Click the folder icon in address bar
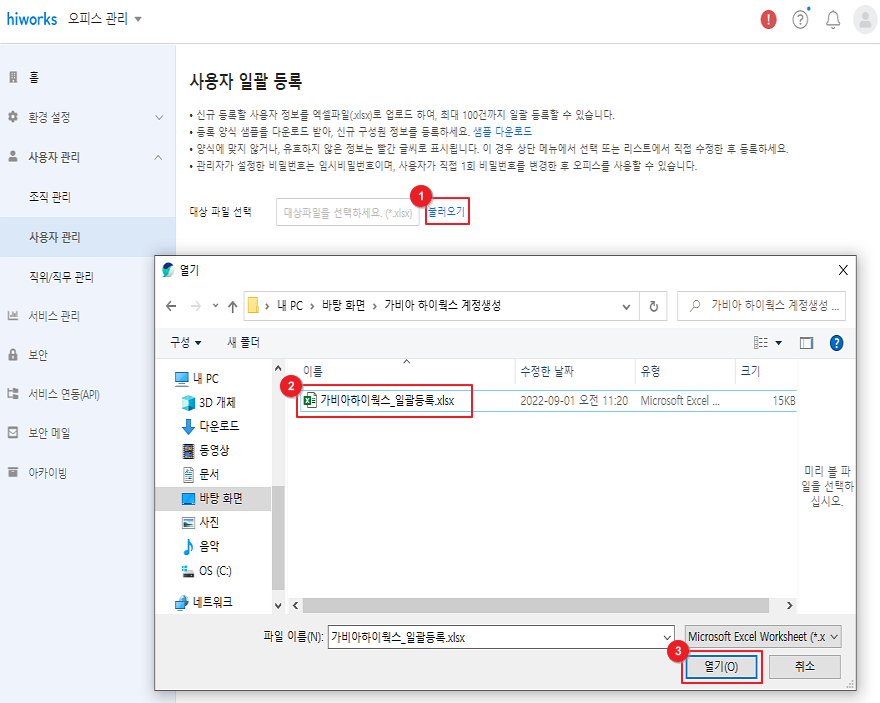Image resolution: width=880 pixels, height=703 pixels. pyautogui.click(x=253, y=305)
